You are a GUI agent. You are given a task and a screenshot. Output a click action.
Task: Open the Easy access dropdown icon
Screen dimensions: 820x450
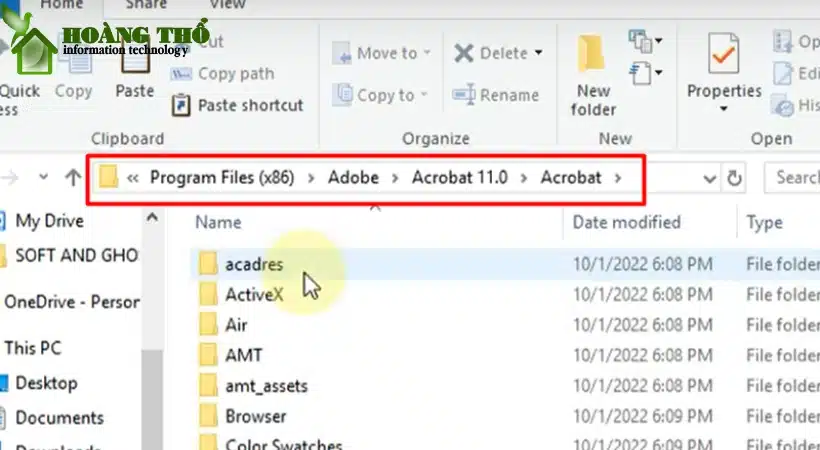pyautogui.click(x=646, y=73)
